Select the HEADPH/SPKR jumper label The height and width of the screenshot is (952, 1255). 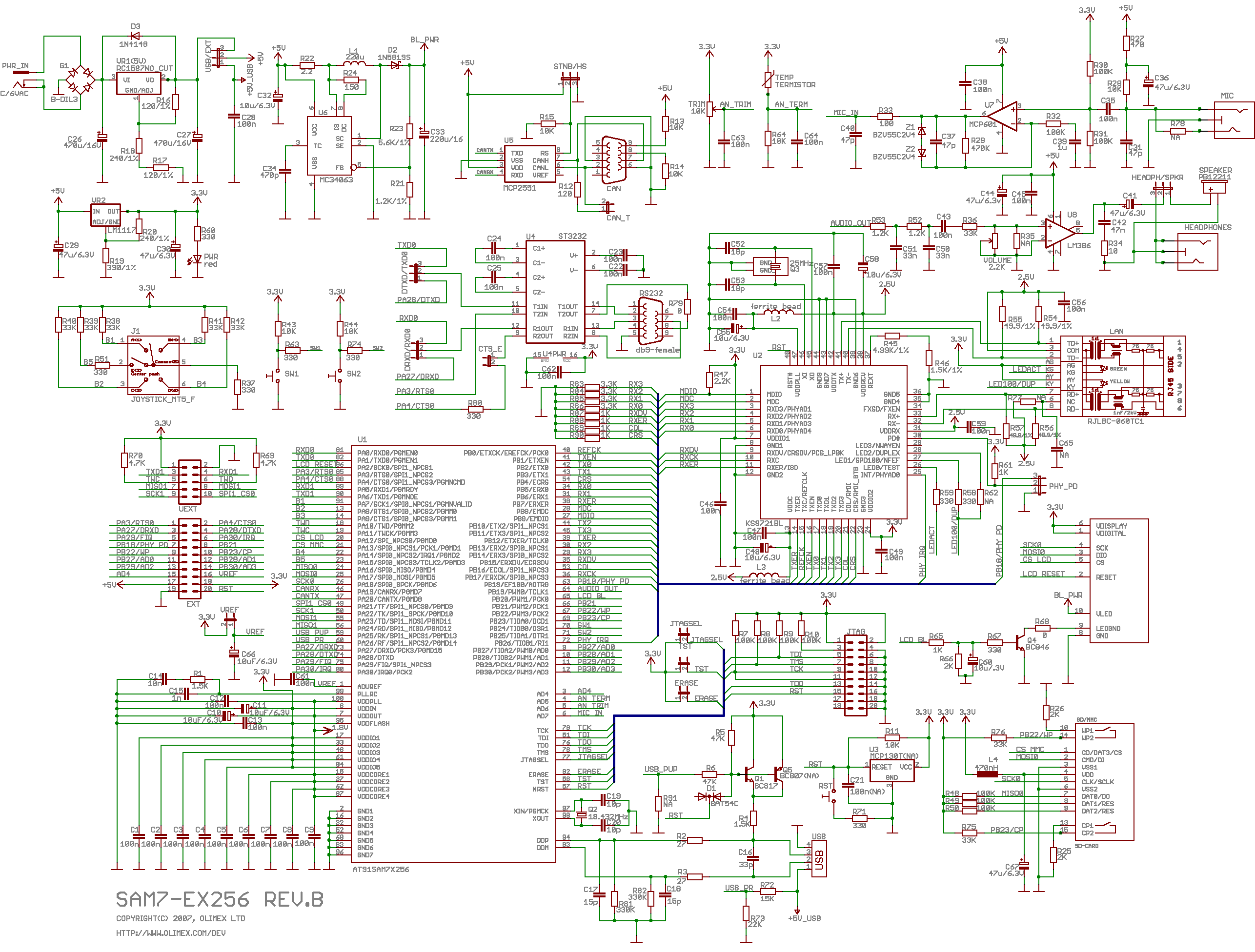pyautogui.click(x=1157, y=178)
